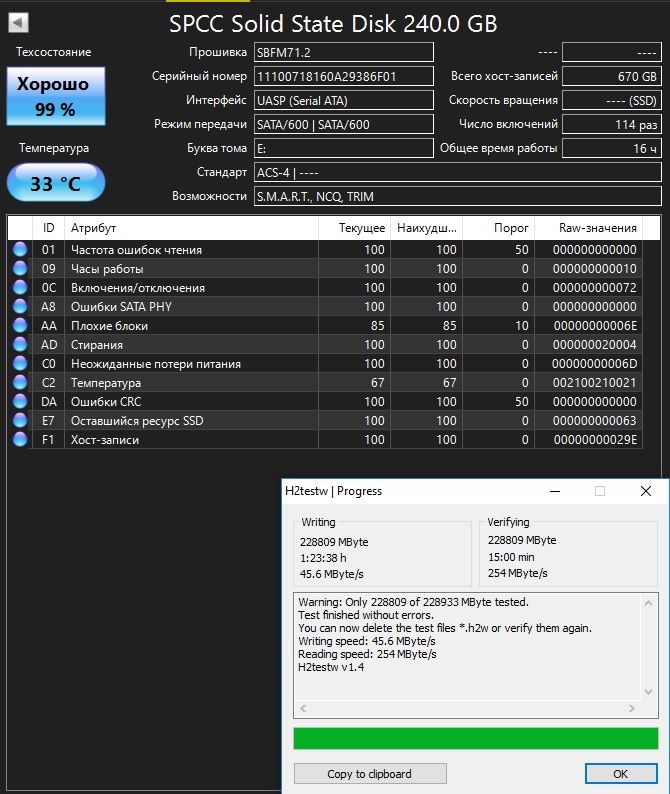Click the Буква тома field E:
This screenshot has height=794, width=670.
(344, 148)
